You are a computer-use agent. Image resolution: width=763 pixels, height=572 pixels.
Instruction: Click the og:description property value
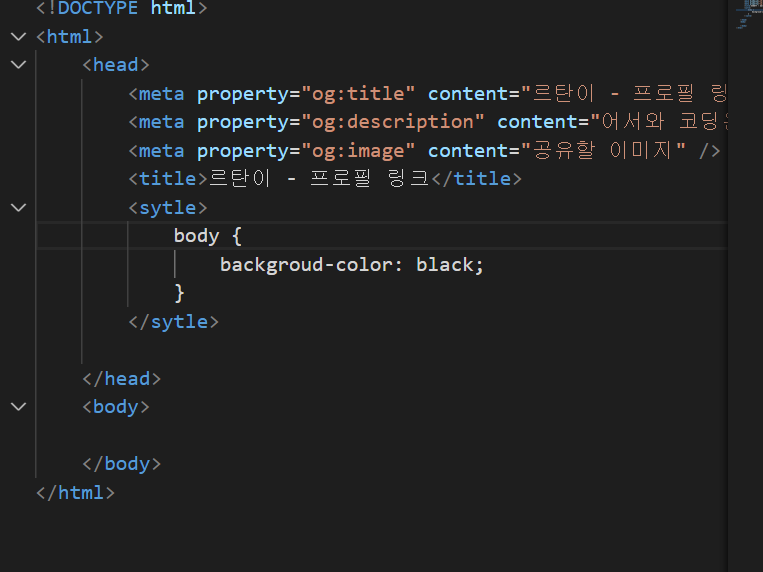coord(393,122)
